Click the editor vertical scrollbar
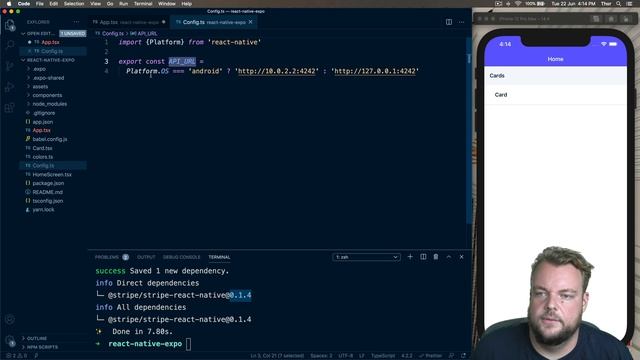The image size is (640, 360). (x=469, y=131)
